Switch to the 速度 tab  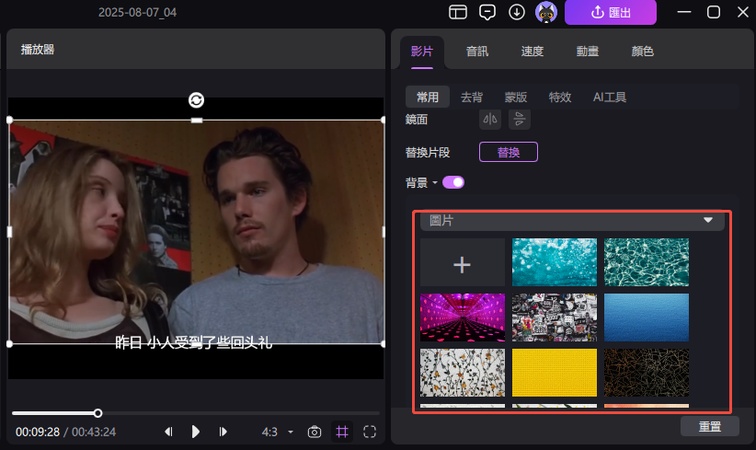[532, 51]
